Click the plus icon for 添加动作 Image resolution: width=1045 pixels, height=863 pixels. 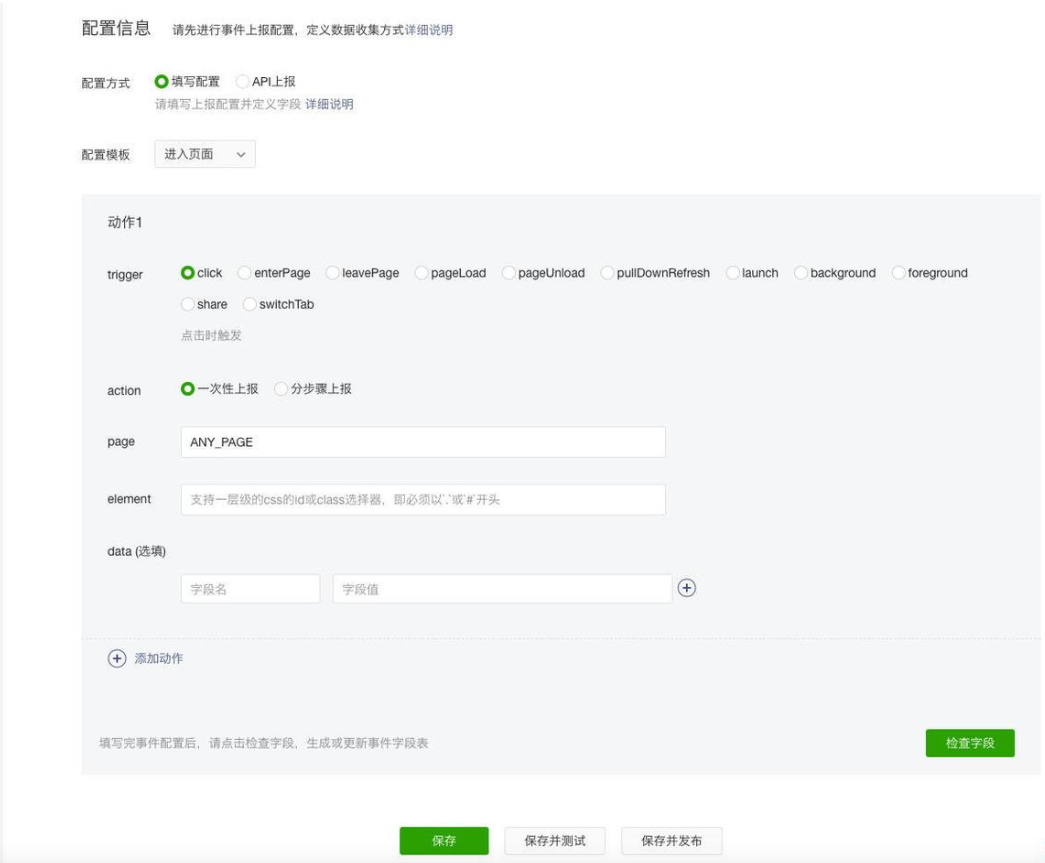(x=117, y=658)
